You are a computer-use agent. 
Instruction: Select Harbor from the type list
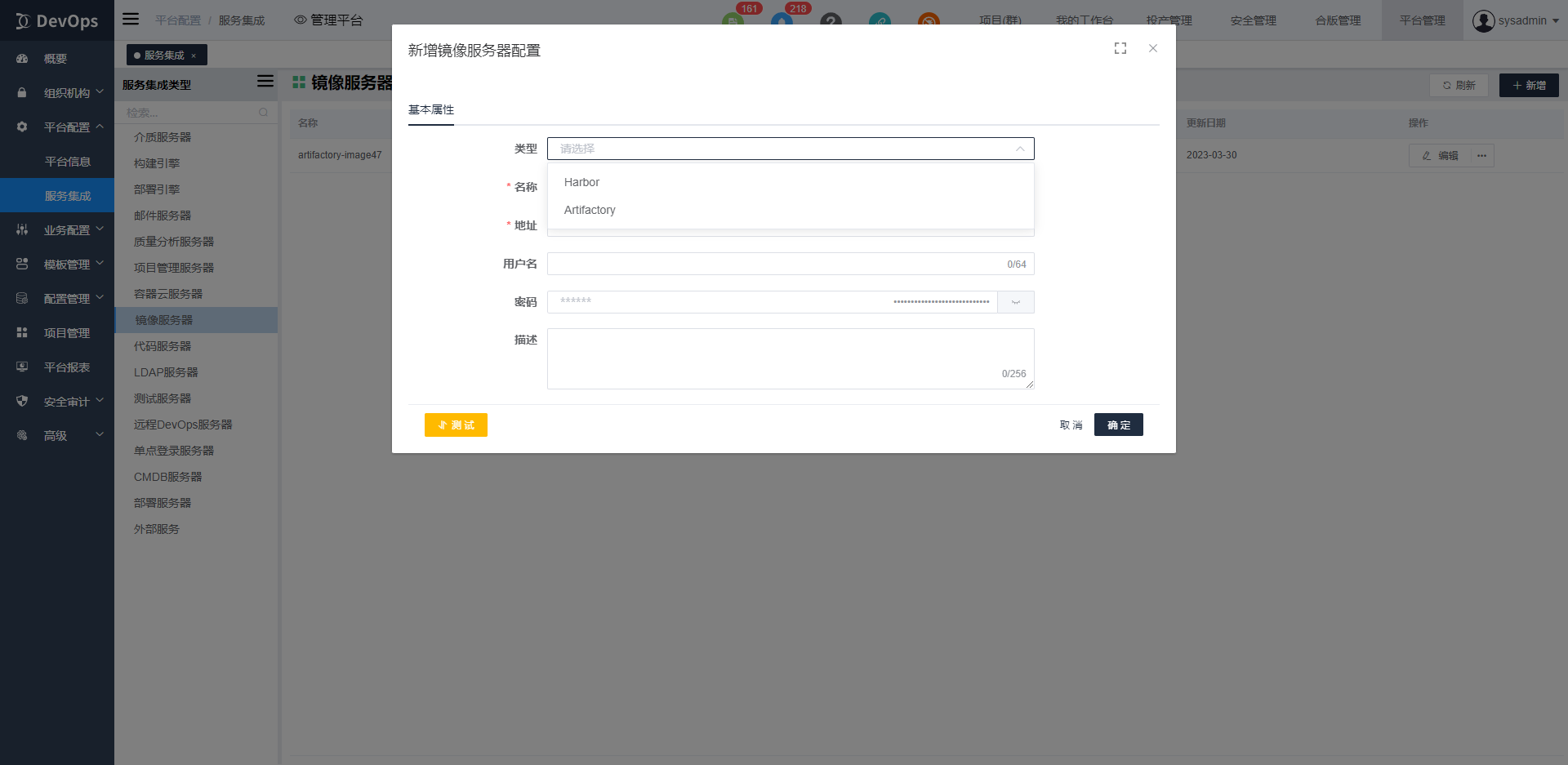791,182
